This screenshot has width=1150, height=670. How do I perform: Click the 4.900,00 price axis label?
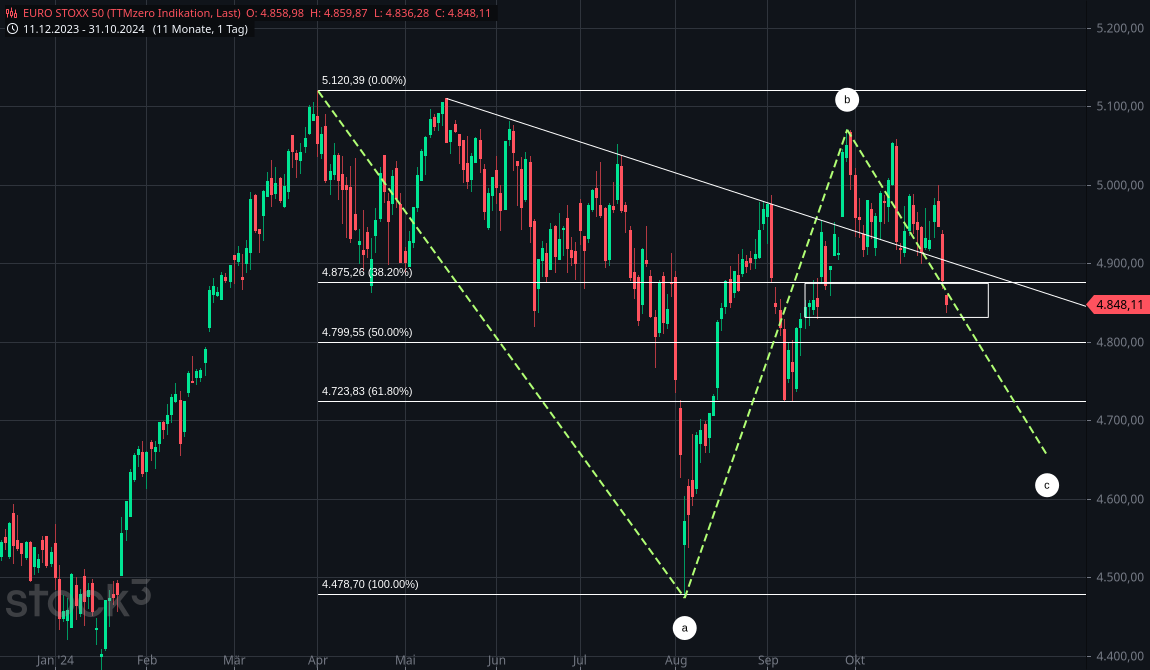click(1120, 263)
